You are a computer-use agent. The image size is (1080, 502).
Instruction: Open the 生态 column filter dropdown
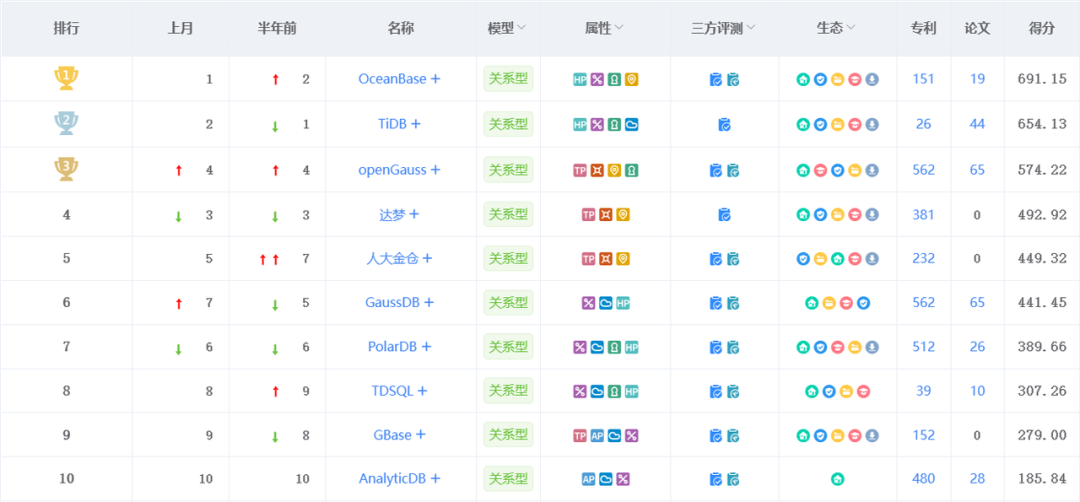click(x=851, y=28)
